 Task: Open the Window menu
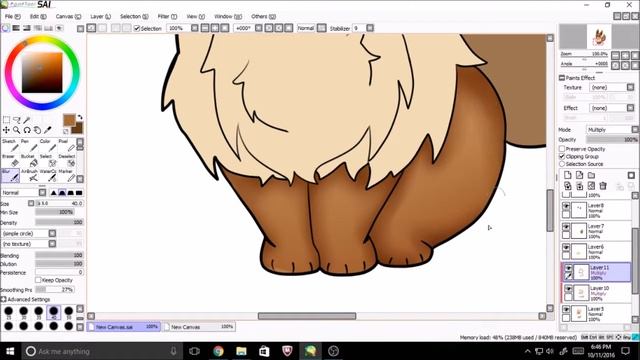tap(228, 16)
